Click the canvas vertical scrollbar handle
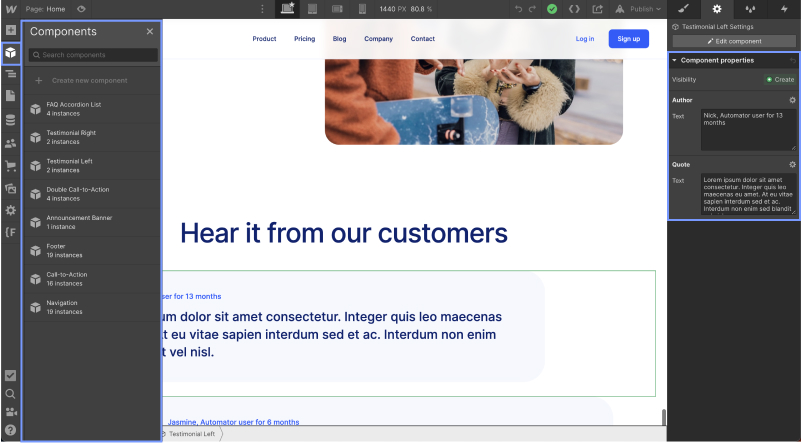This screenshot has width=801, height=443. (x=664, y=417)
